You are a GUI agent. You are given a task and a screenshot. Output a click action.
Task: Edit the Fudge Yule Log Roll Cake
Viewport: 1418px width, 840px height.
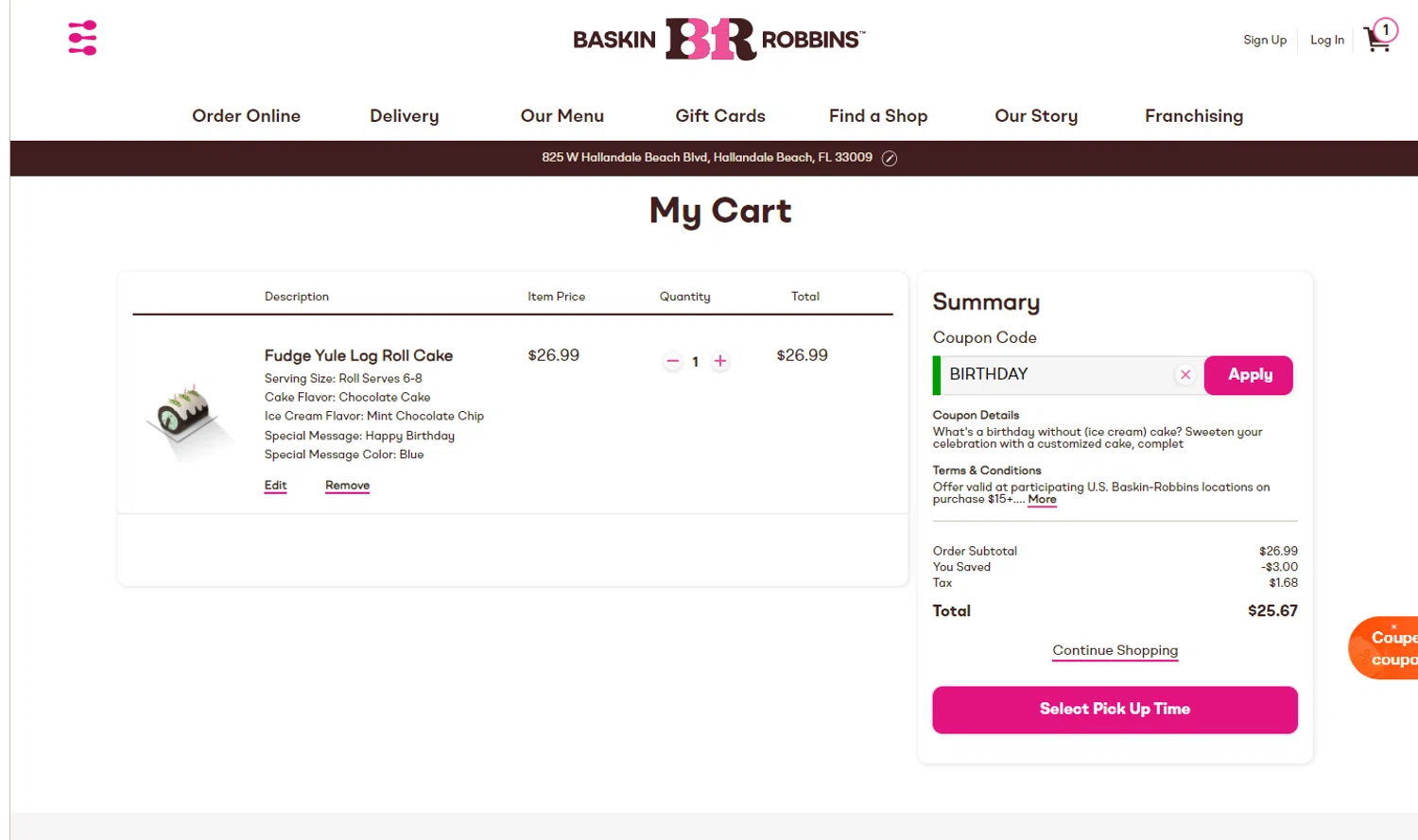click(x=275, y=486)
